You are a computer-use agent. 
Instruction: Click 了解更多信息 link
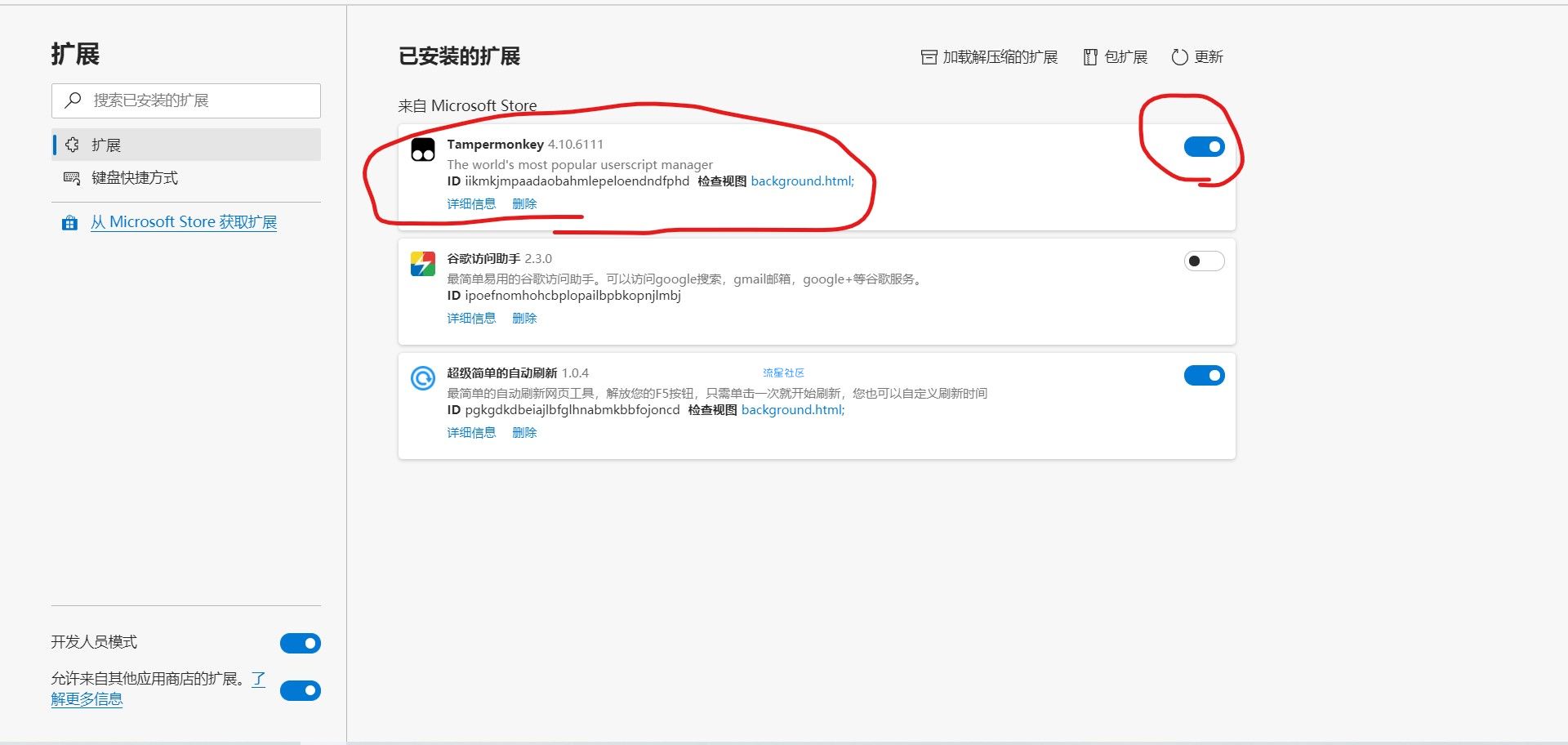[87, 699]
